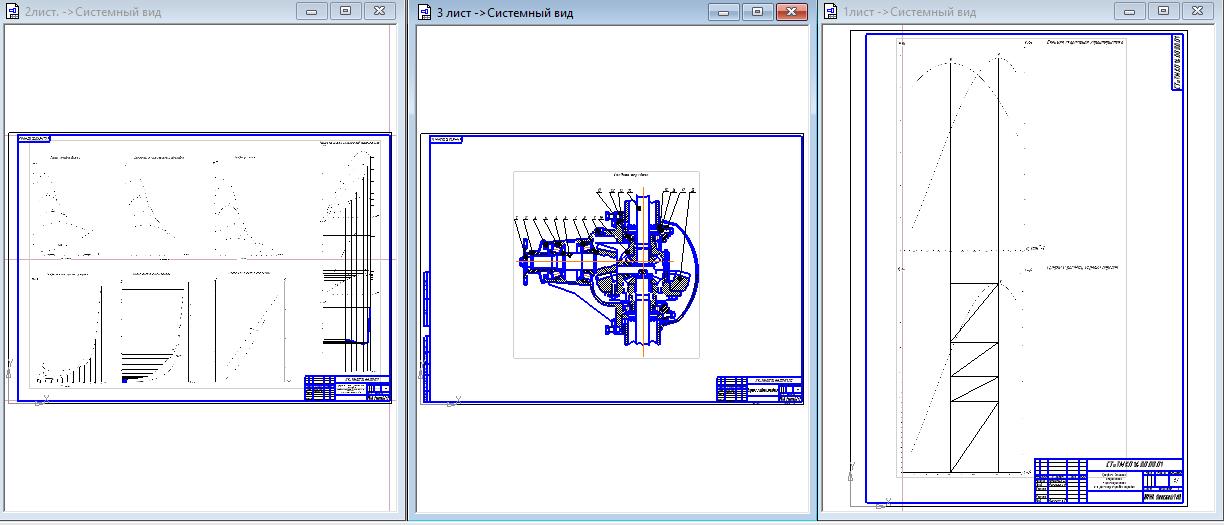The height and width of the screenshot is (525, 1224).
Task: Minimize the '2лист.' drawing window
Action: pos(313,11)
